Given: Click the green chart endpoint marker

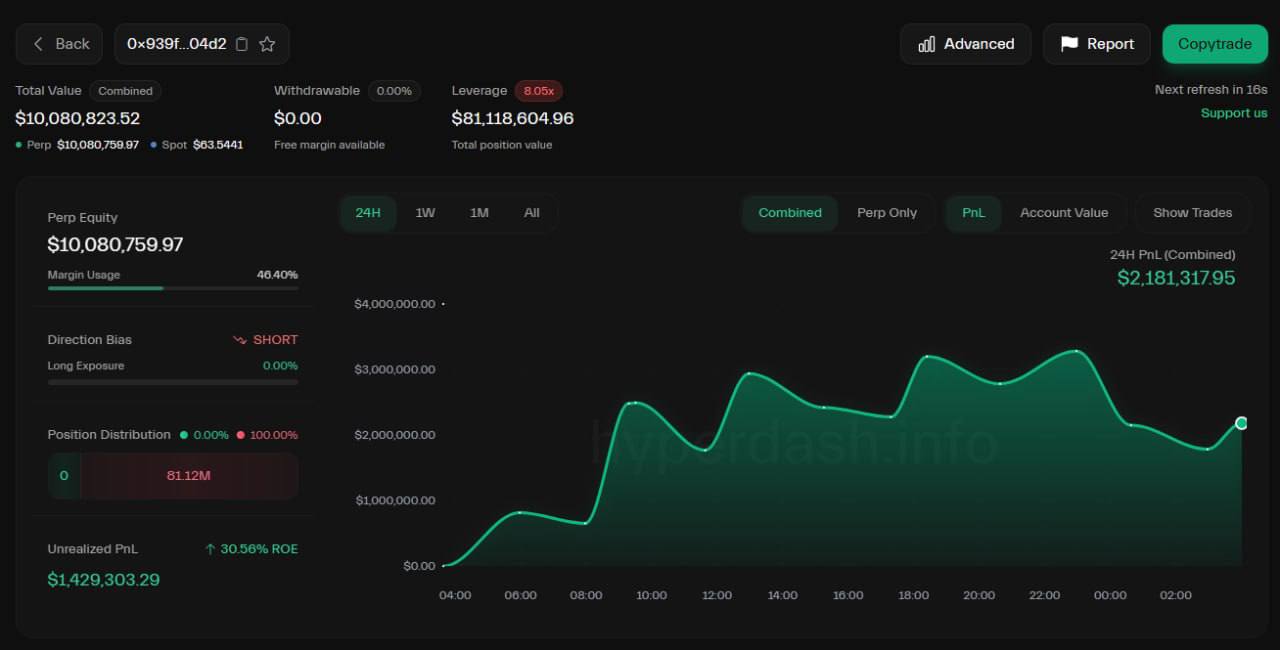Looking at the screenshot, I should (x=1242, y=423).
